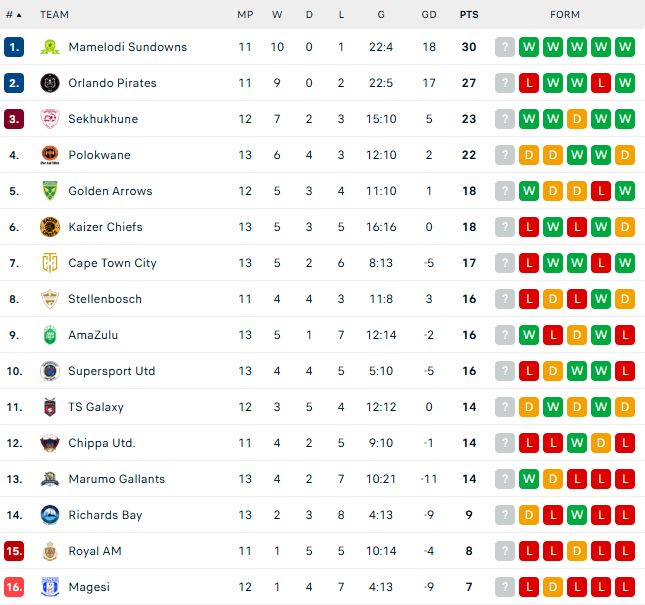Viewport: 645px width, 605px height.
Task: Click the Mamelodi Sundowns club logo
Action: point(49,47)
